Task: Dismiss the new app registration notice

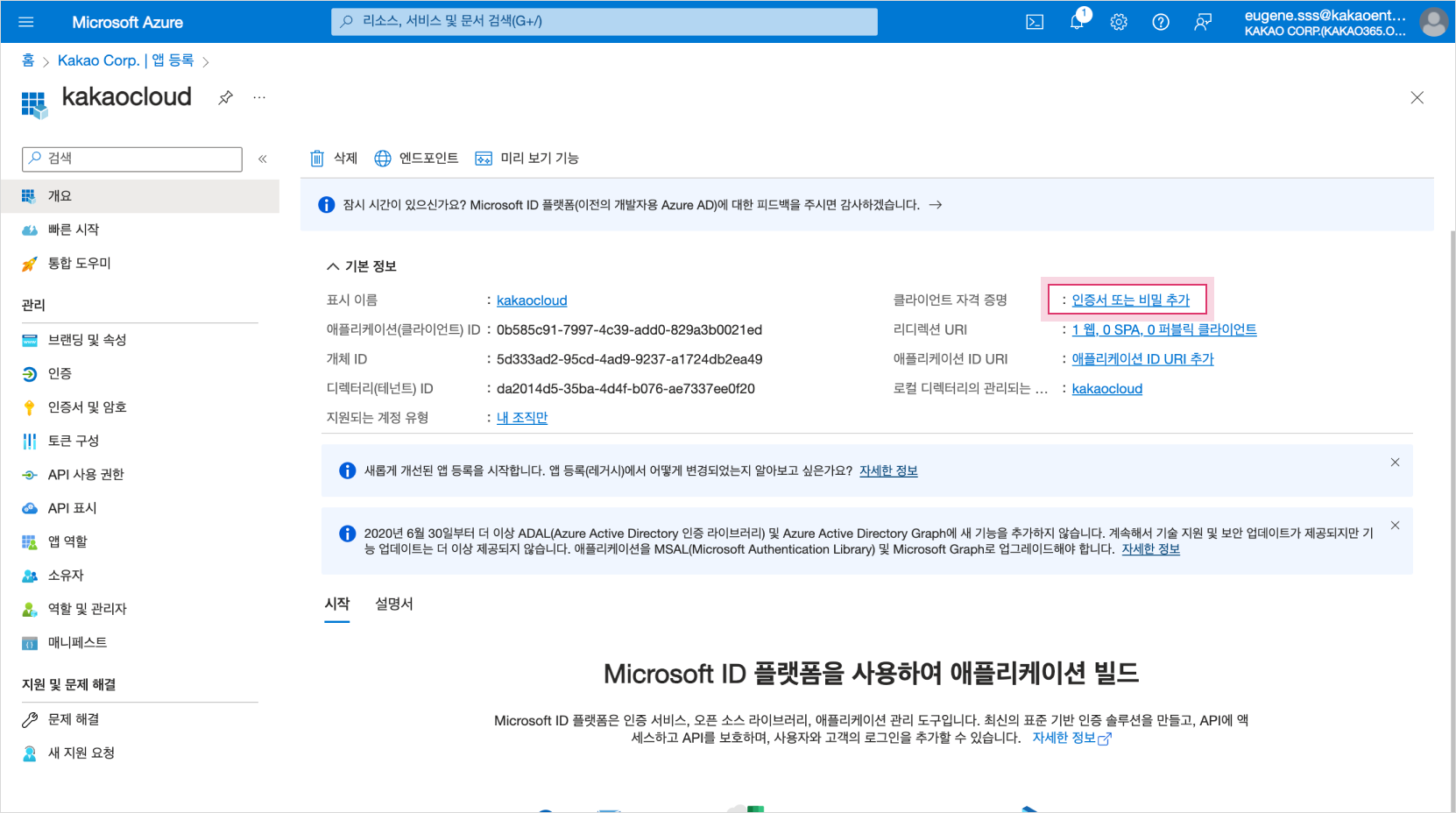Action: pyautogui.click(x=1395, y=463)
